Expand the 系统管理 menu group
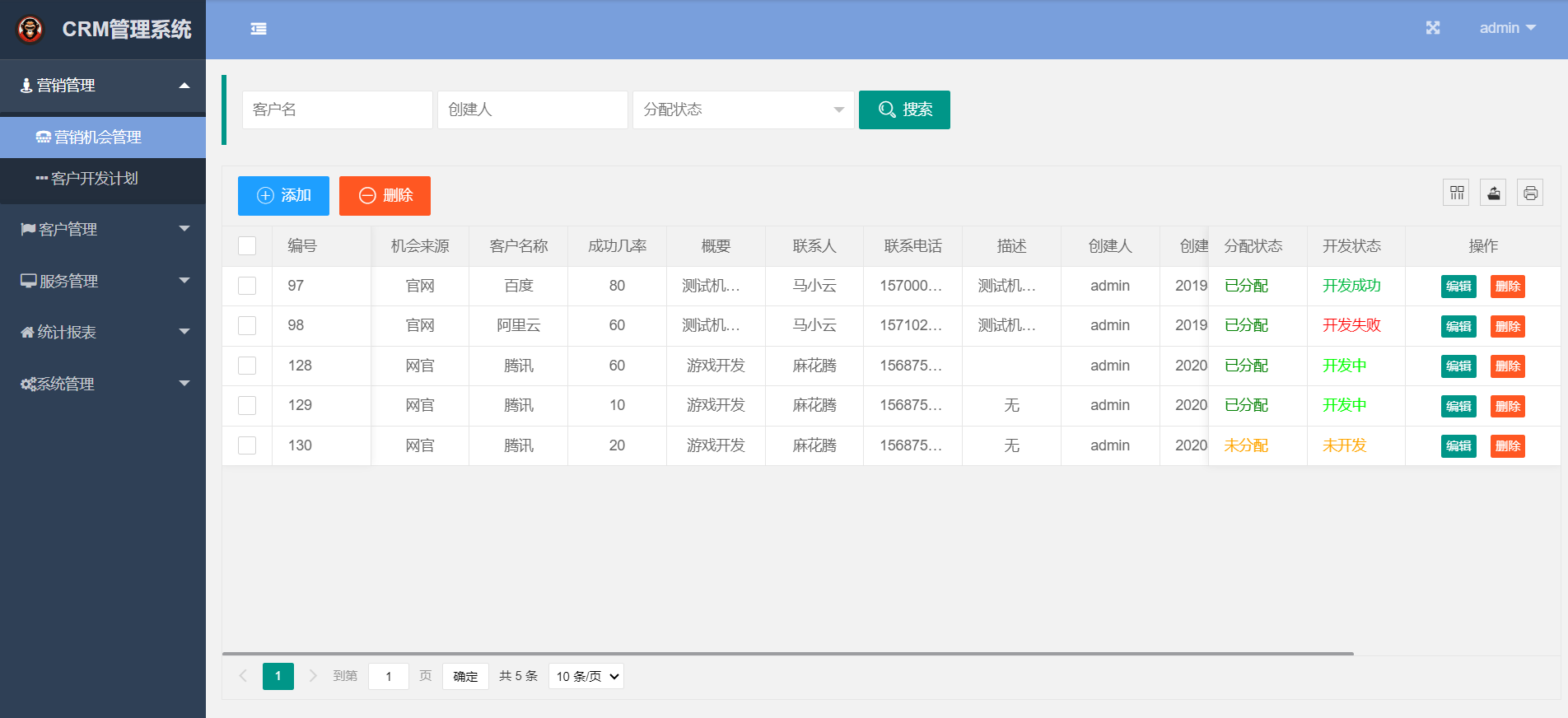Image resolution: width=1568 pixels, height=718 pixels. (103, 384)
